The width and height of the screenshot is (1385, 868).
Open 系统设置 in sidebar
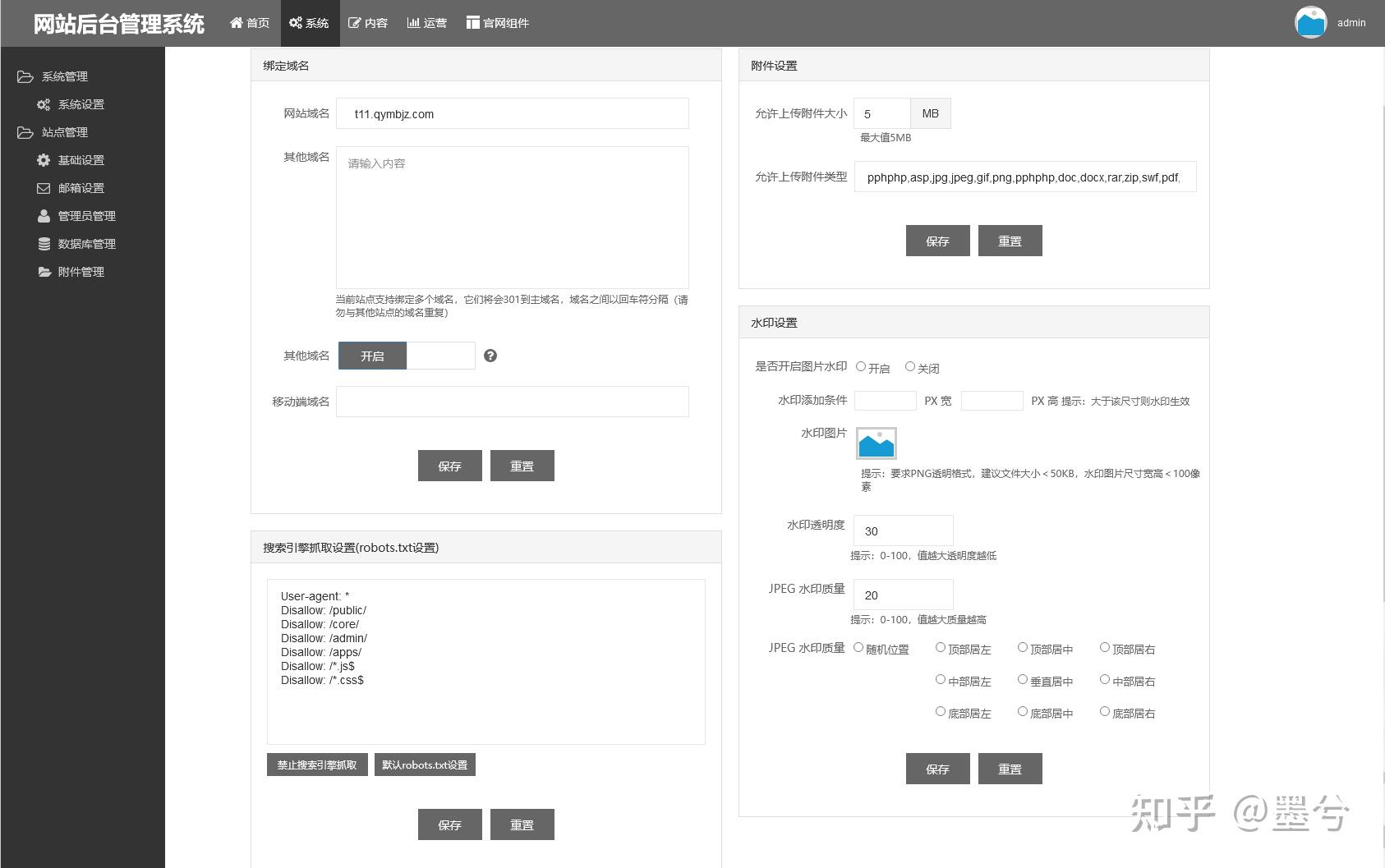(x=71, y=104)
